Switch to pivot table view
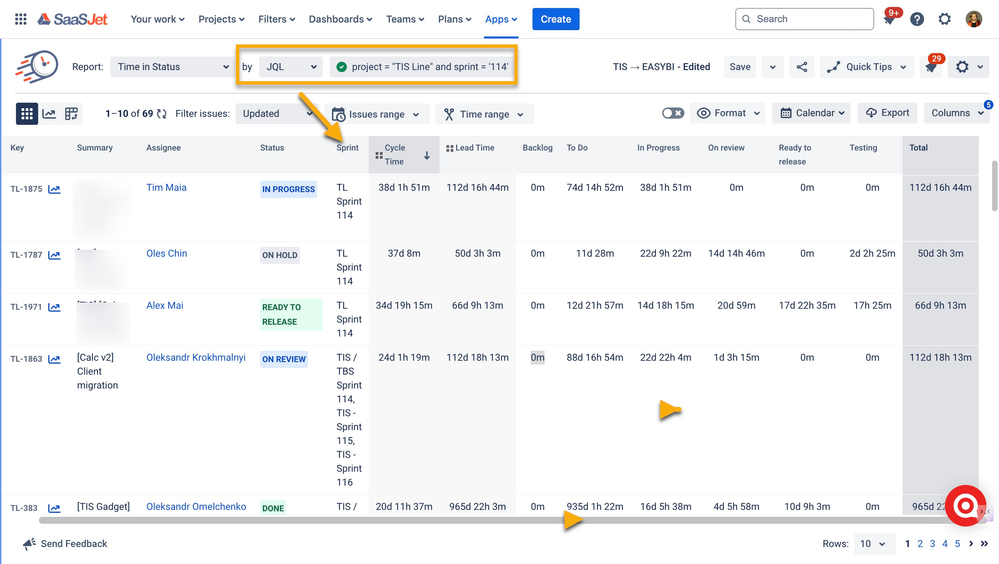The height and width of the screenshot is (564, 999). pos(71,114)
